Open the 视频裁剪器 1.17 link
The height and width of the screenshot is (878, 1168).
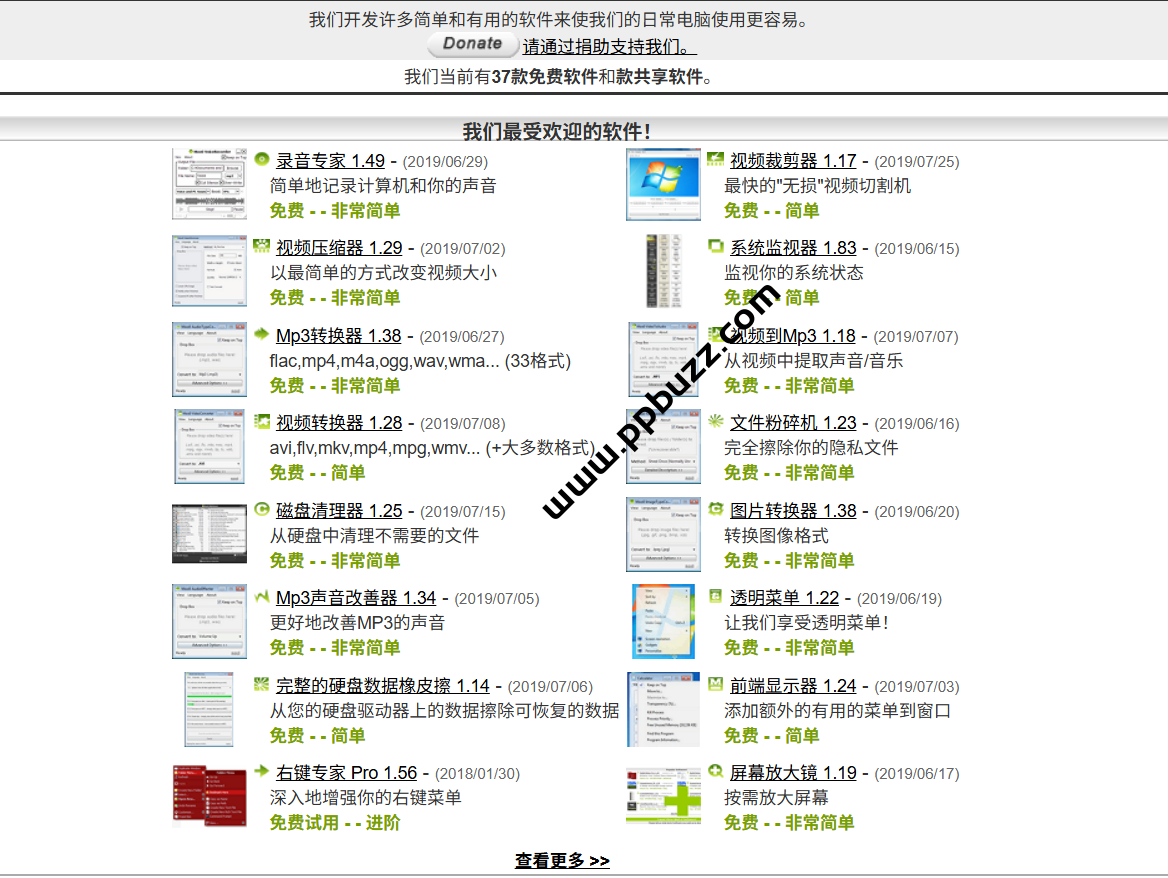click(793, 161)
